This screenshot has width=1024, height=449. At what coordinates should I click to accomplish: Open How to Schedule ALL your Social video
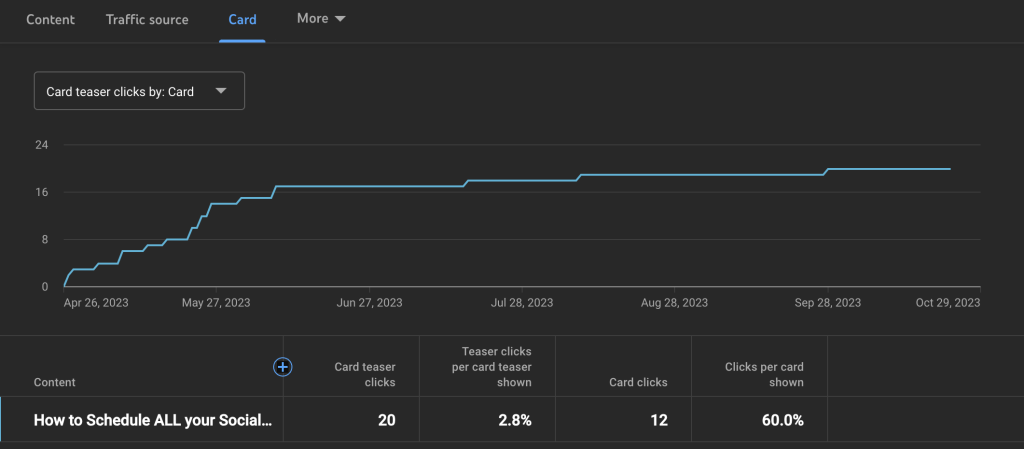(152, 420)
